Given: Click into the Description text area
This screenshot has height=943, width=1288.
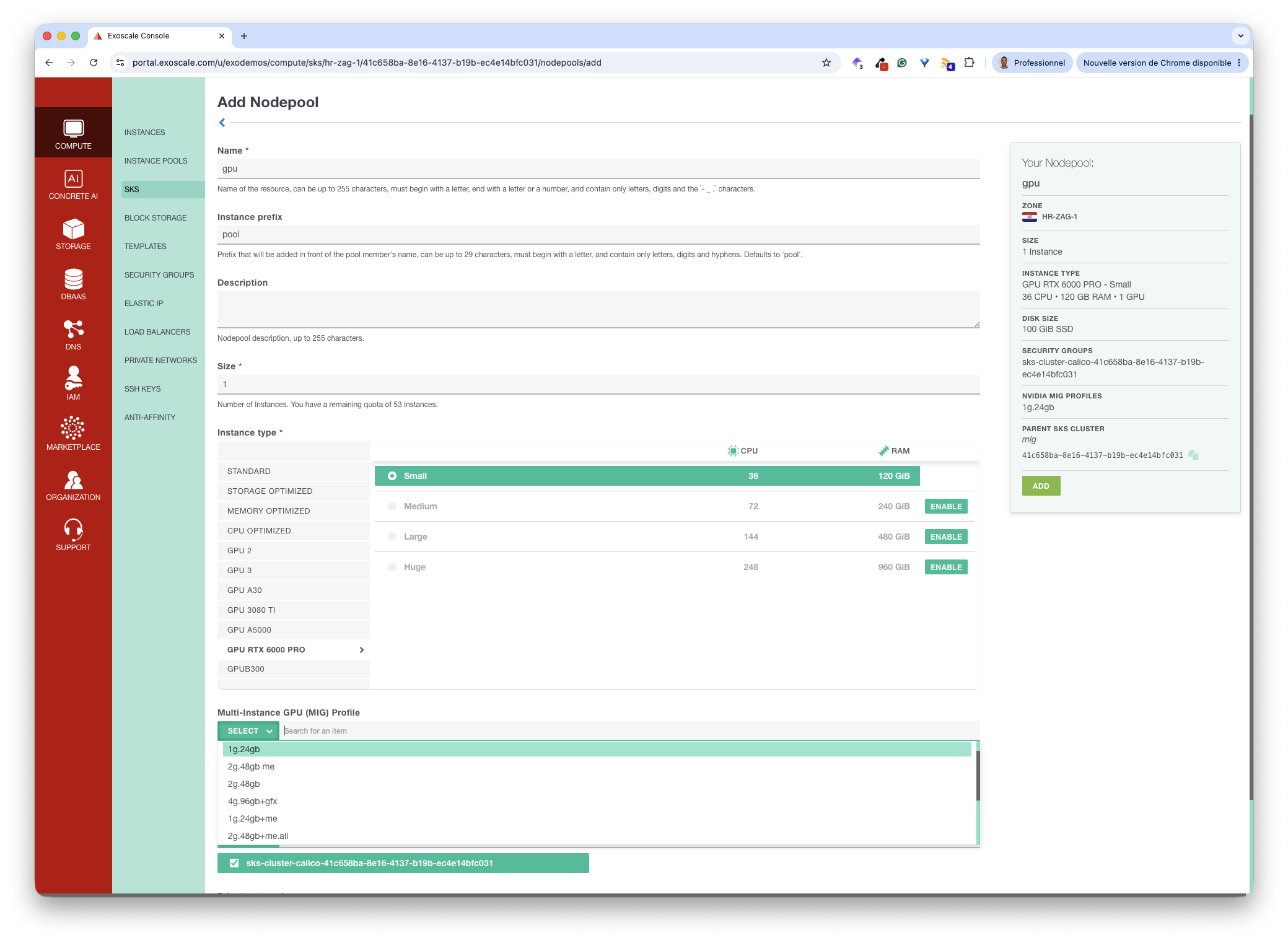Looking at the screenshot, I should click(598, 310).
